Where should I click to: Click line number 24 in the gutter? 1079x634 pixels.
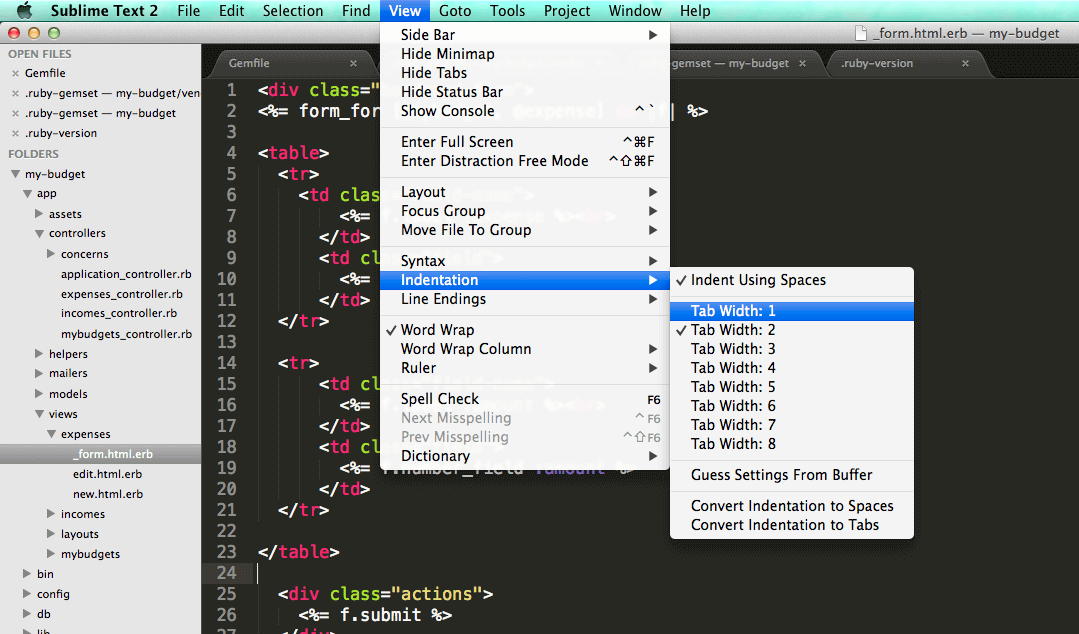click(x=227, y=573)
